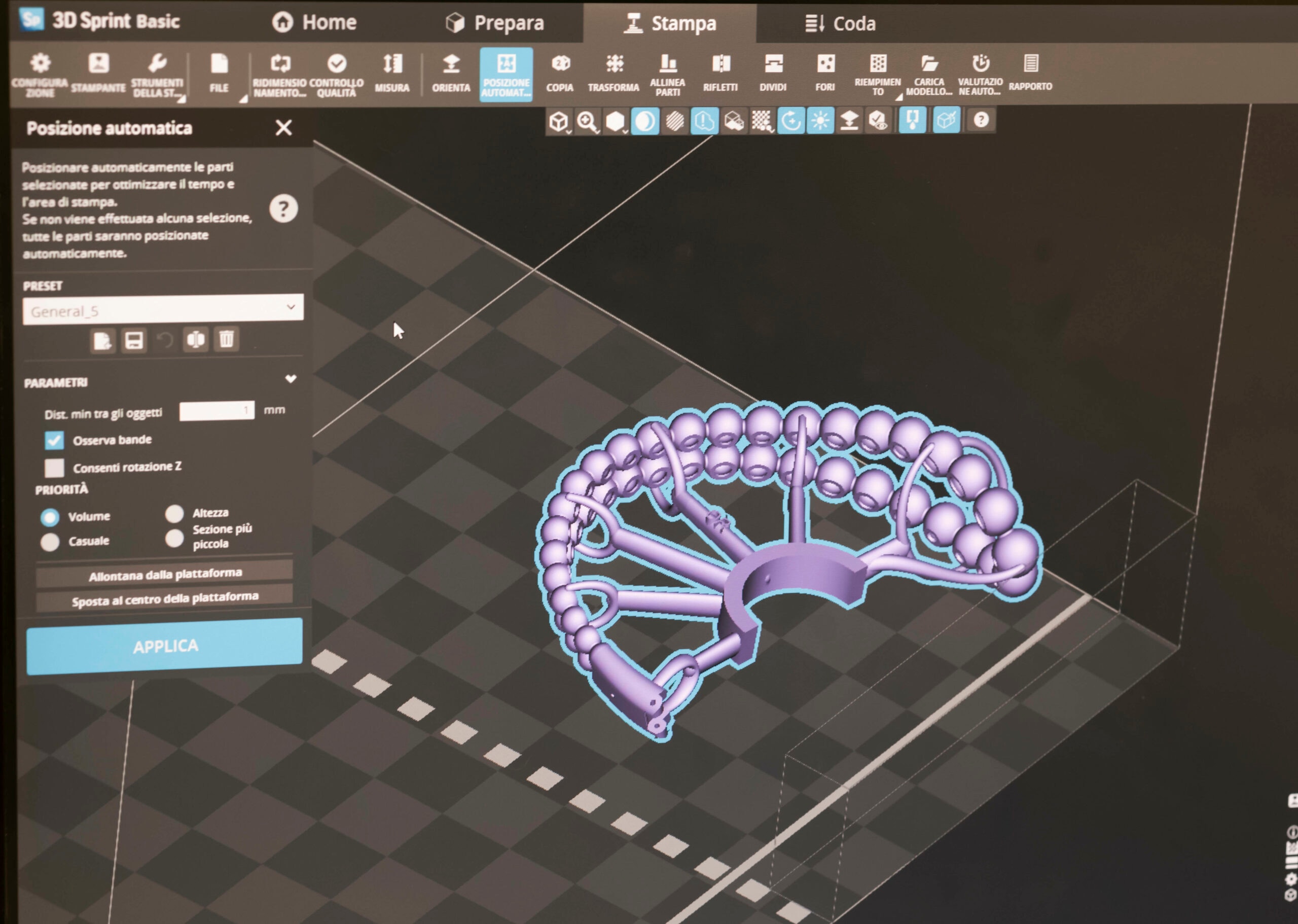Select the Casuale priority option
This screenshot has height=924, width=1298.
pos(50,542)
